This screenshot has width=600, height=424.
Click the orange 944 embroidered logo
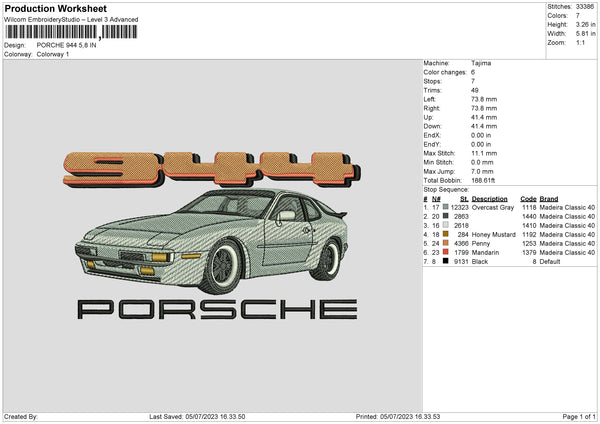tap(204, 166)
